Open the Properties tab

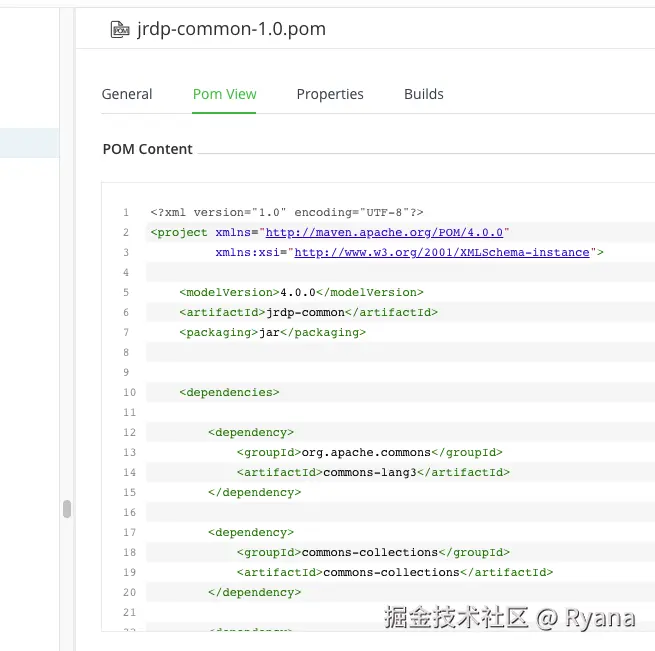coord(330,94)
